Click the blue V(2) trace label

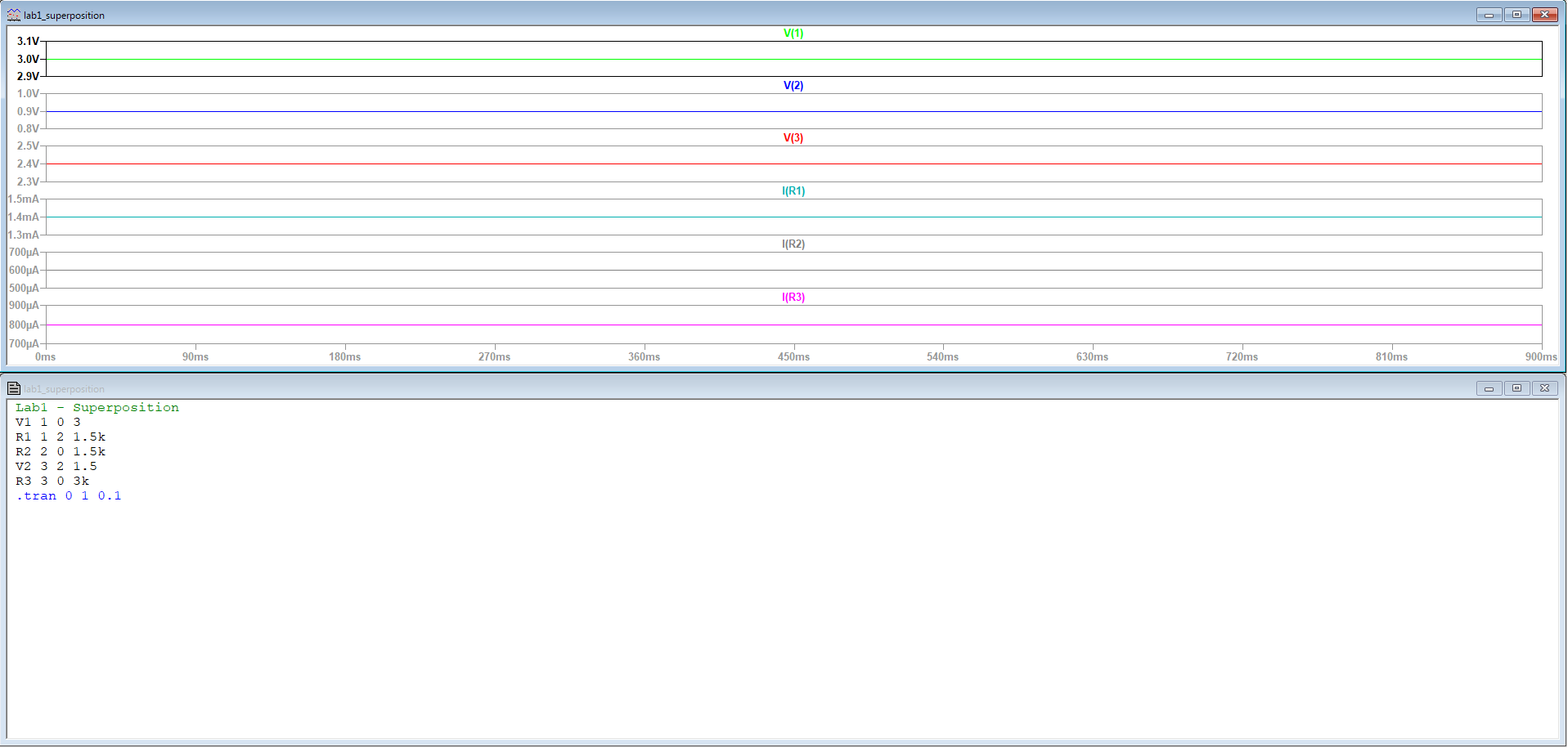793,86
